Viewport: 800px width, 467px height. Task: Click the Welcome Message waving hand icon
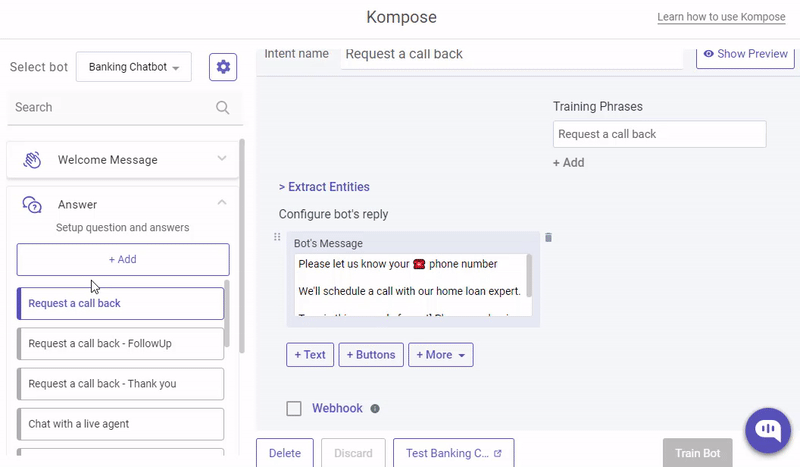(x=32, y=160)
